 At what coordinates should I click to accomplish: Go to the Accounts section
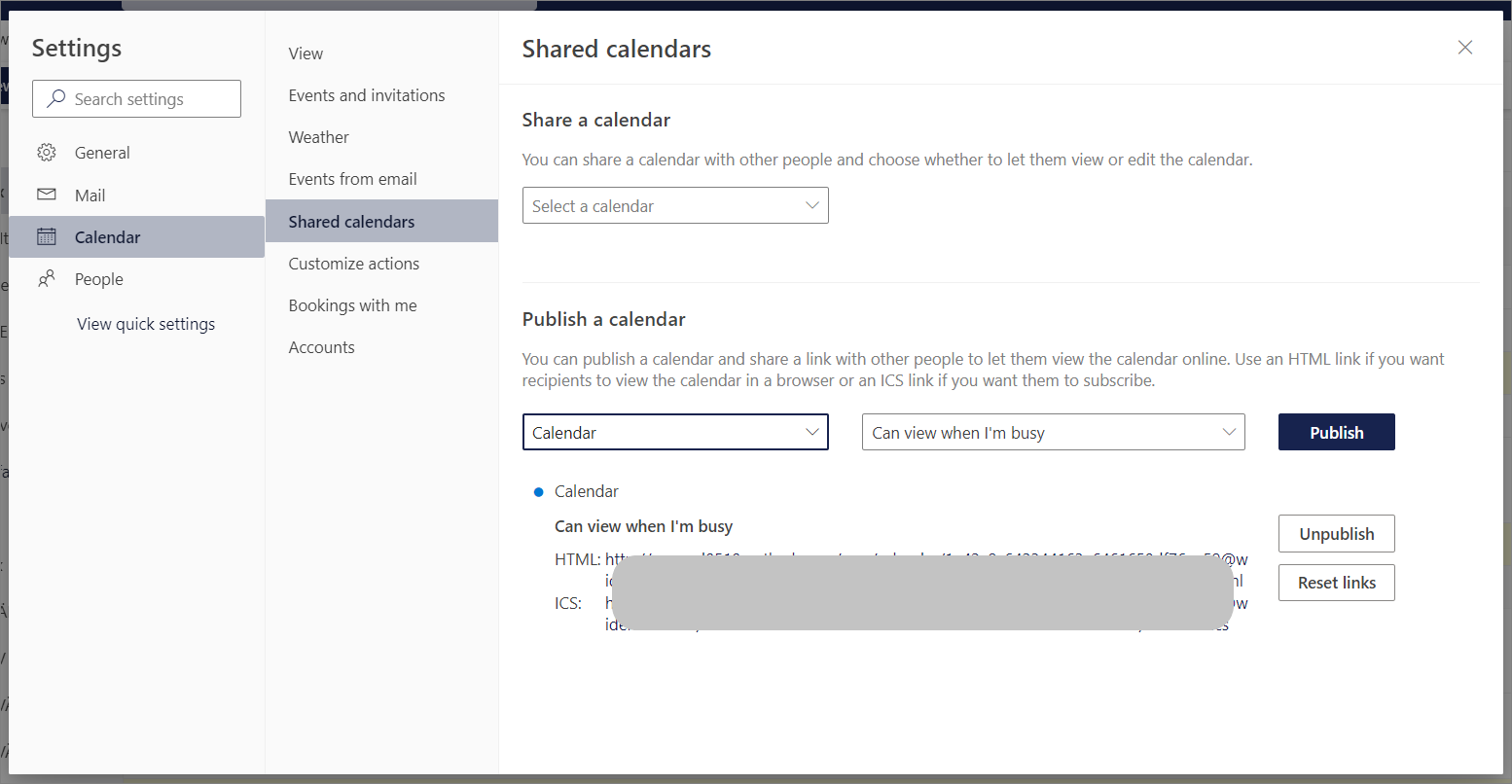(321, 346)
